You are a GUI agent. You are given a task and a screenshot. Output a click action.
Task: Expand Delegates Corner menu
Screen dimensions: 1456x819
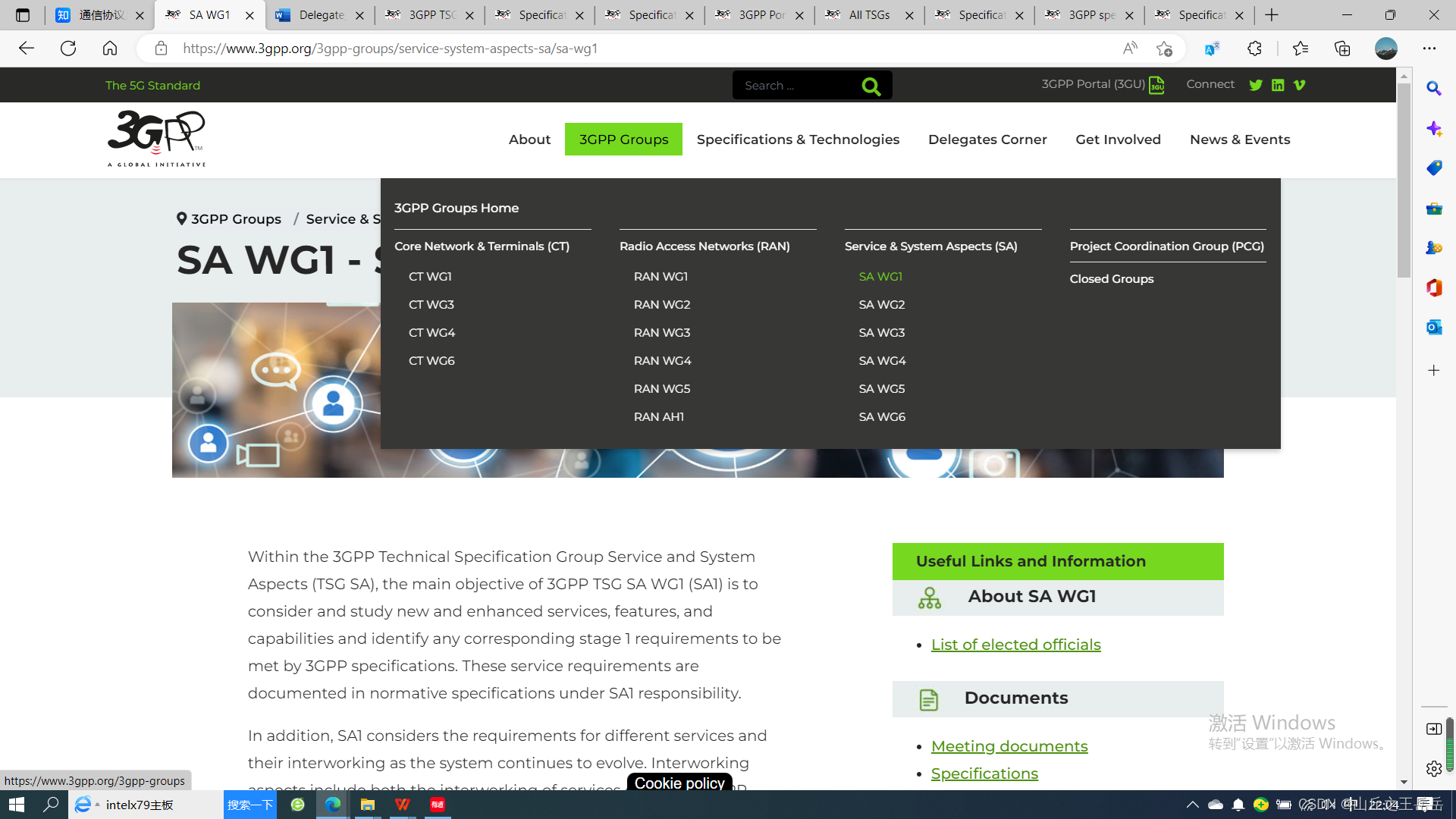click(x=987, y=140)
